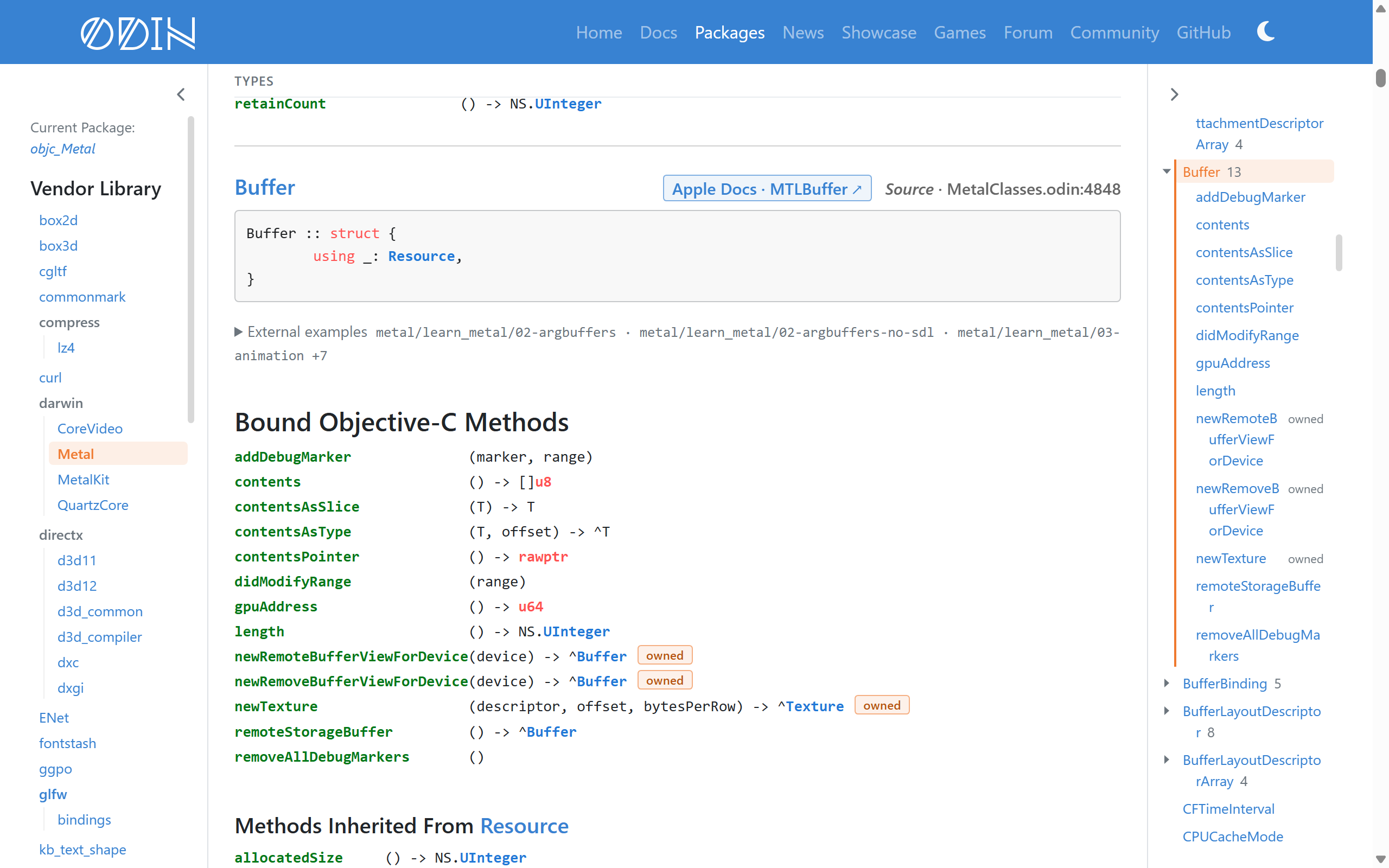Select box2d in Vendor Library
This screenshot has height=868, width=1389.
click(58, 220)
